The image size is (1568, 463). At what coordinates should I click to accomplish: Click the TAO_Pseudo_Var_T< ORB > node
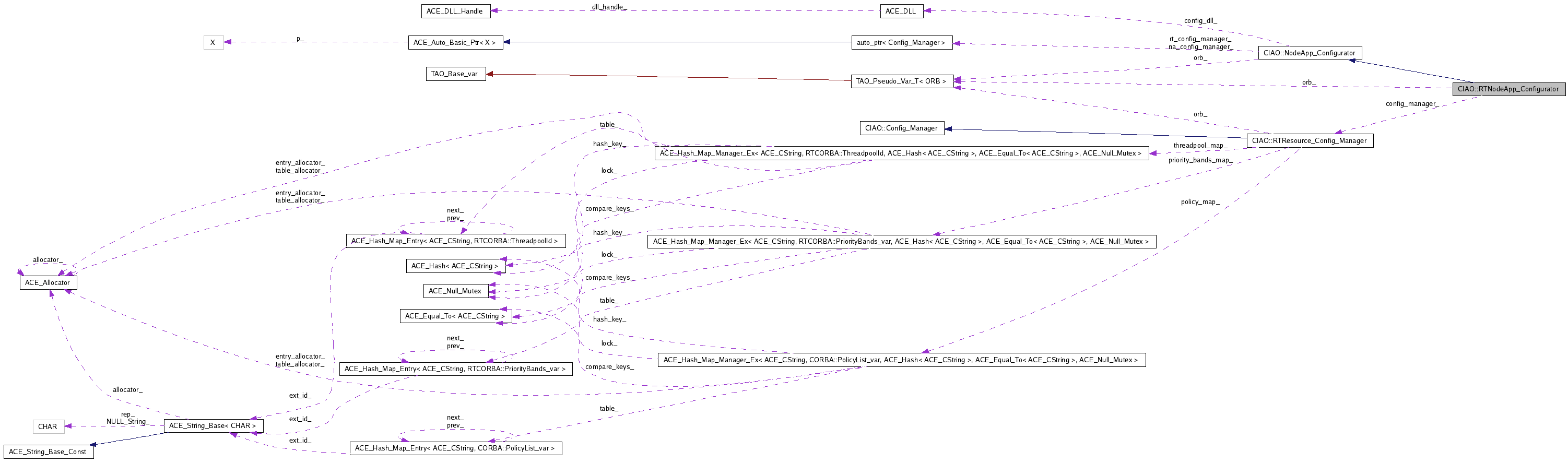point(901,81)
